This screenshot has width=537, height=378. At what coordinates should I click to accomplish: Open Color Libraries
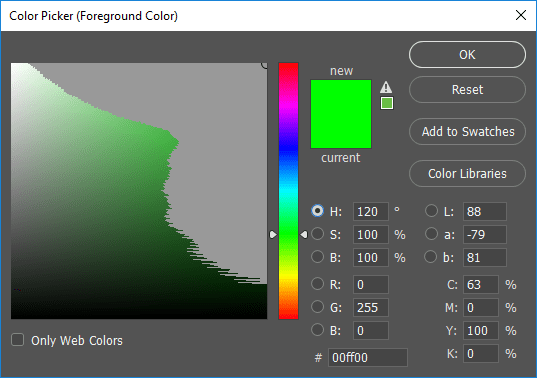point(467,174)
